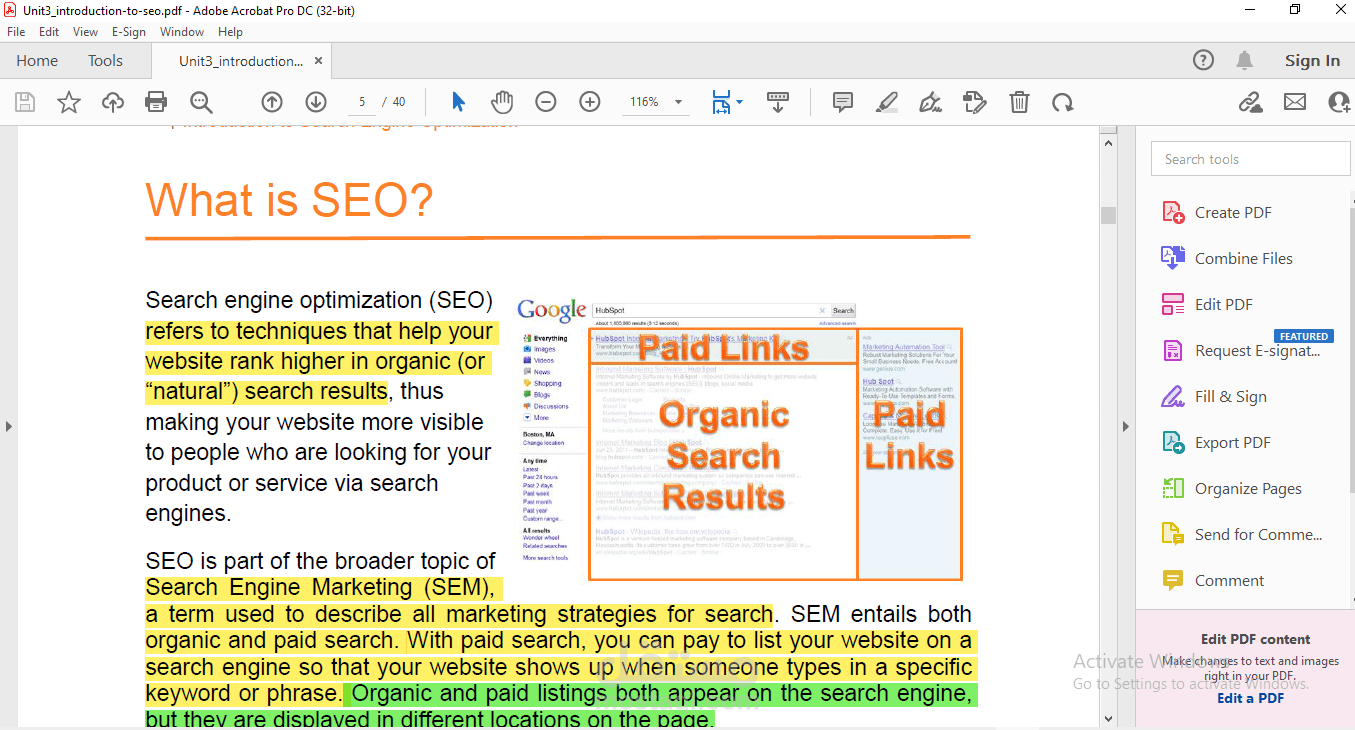Add a sticky note comment
The image size is (1355, 730).
coord(843,102)
